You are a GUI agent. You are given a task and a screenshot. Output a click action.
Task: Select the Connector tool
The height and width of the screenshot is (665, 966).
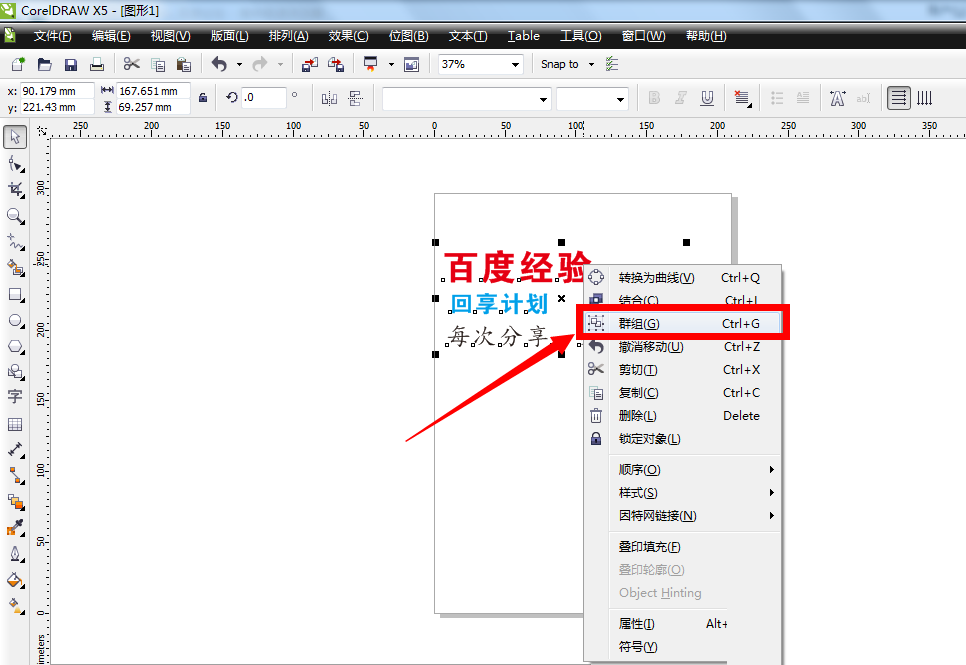(15, 476)
